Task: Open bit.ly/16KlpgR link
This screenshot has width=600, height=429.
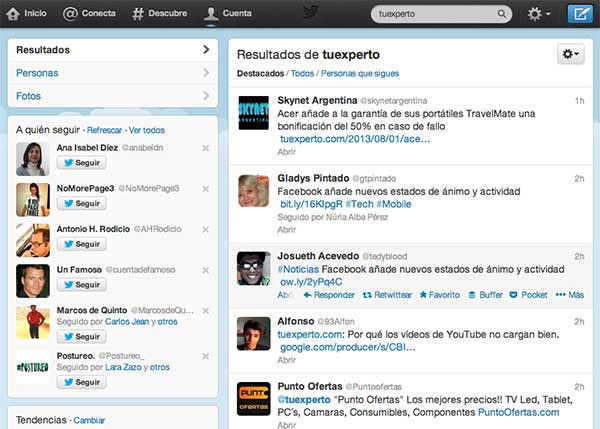Action: (311, 204)
